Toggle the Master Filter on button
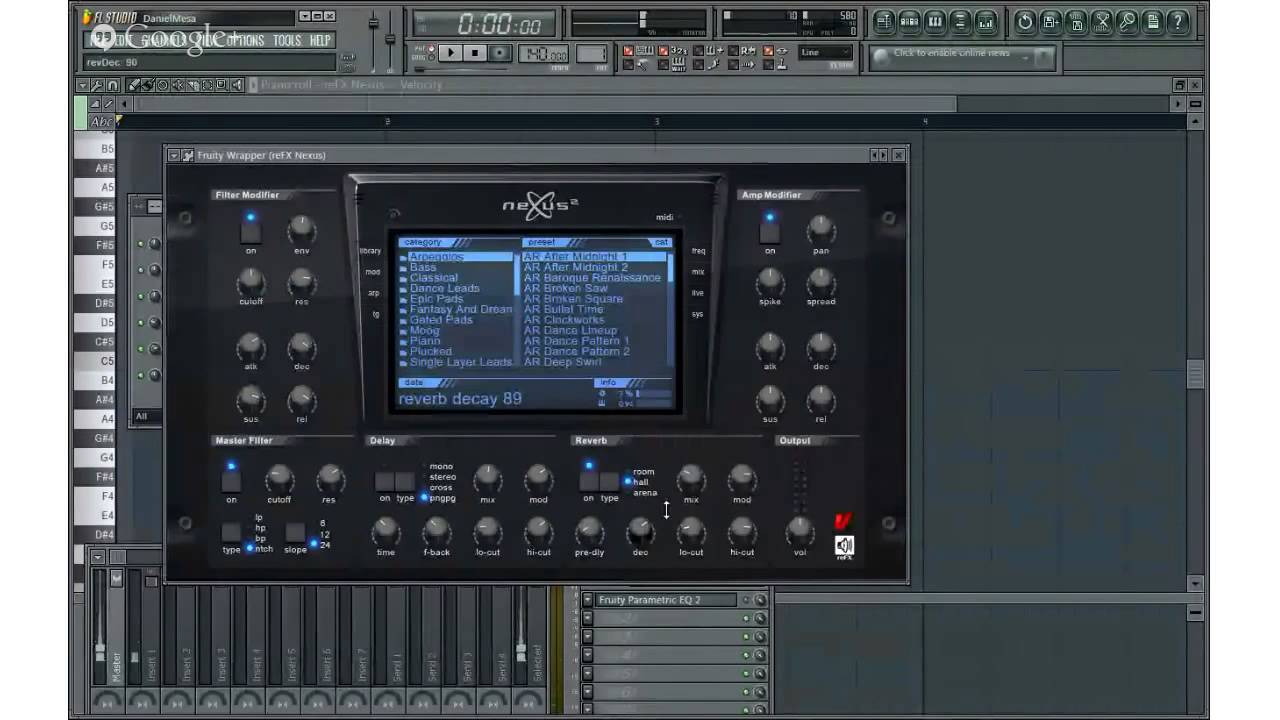Viewport: 1280px width, 720px height. [231, 481]
